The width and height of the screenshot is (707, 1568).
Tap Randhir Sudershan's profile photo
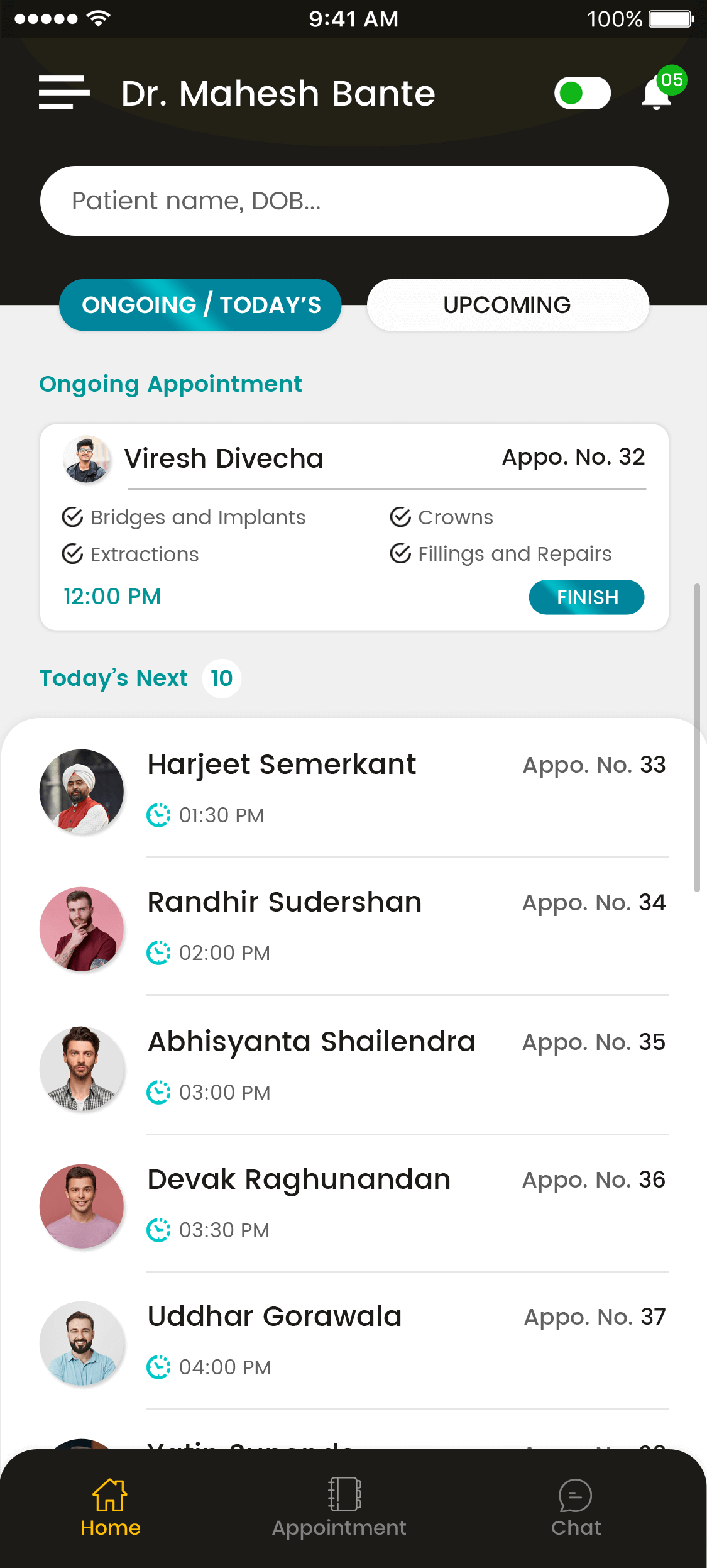[x=82, y=929]
